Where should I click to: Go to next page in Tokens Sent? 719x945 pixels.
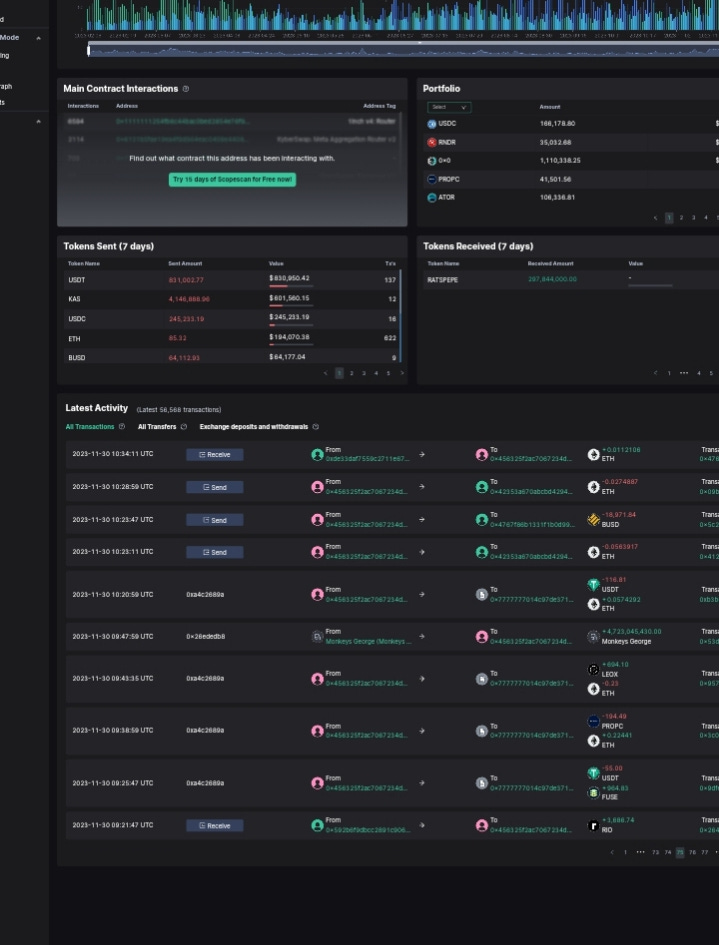coord(402,373)
